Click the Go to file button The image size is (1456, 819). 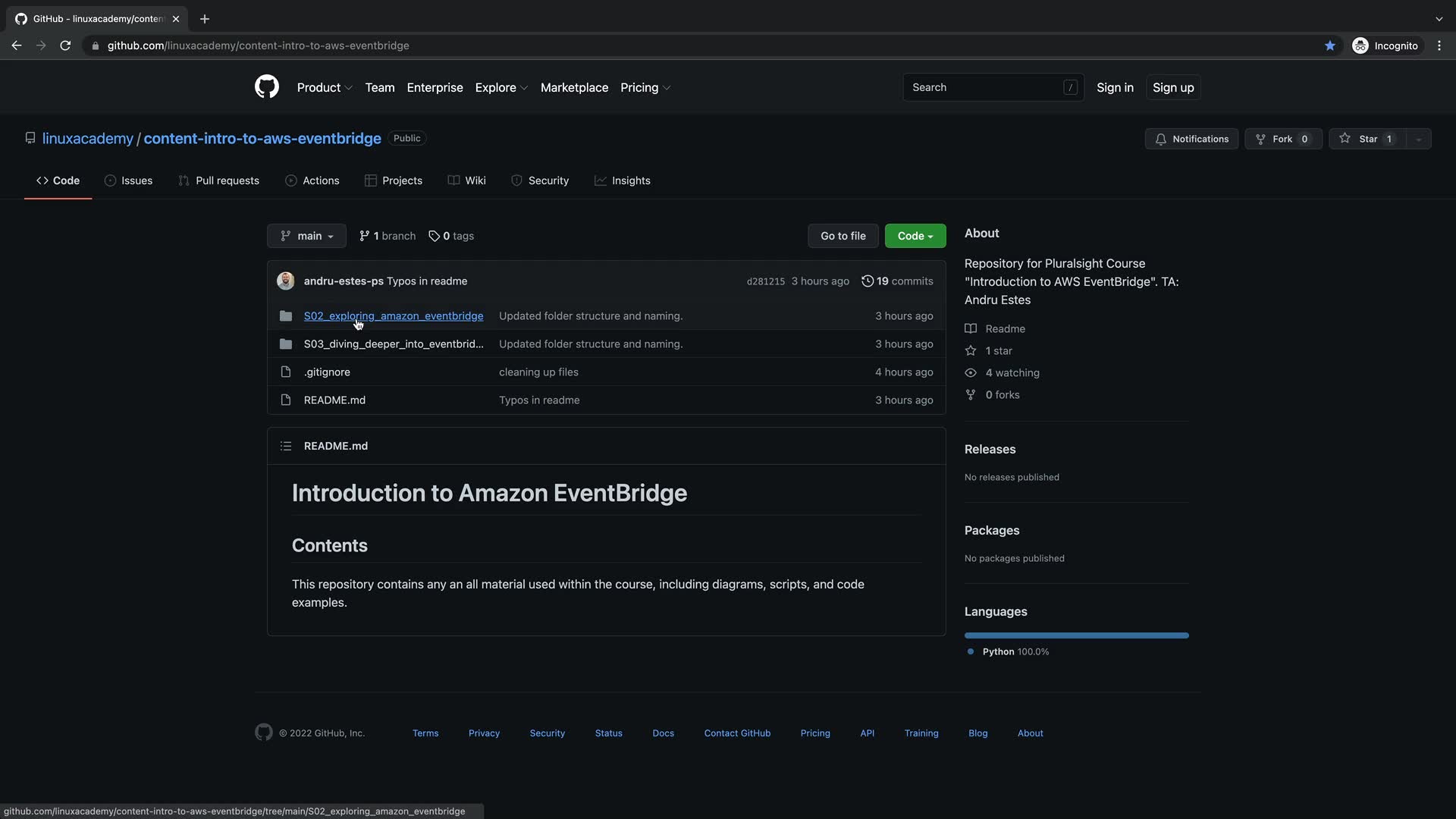(843, 236)
